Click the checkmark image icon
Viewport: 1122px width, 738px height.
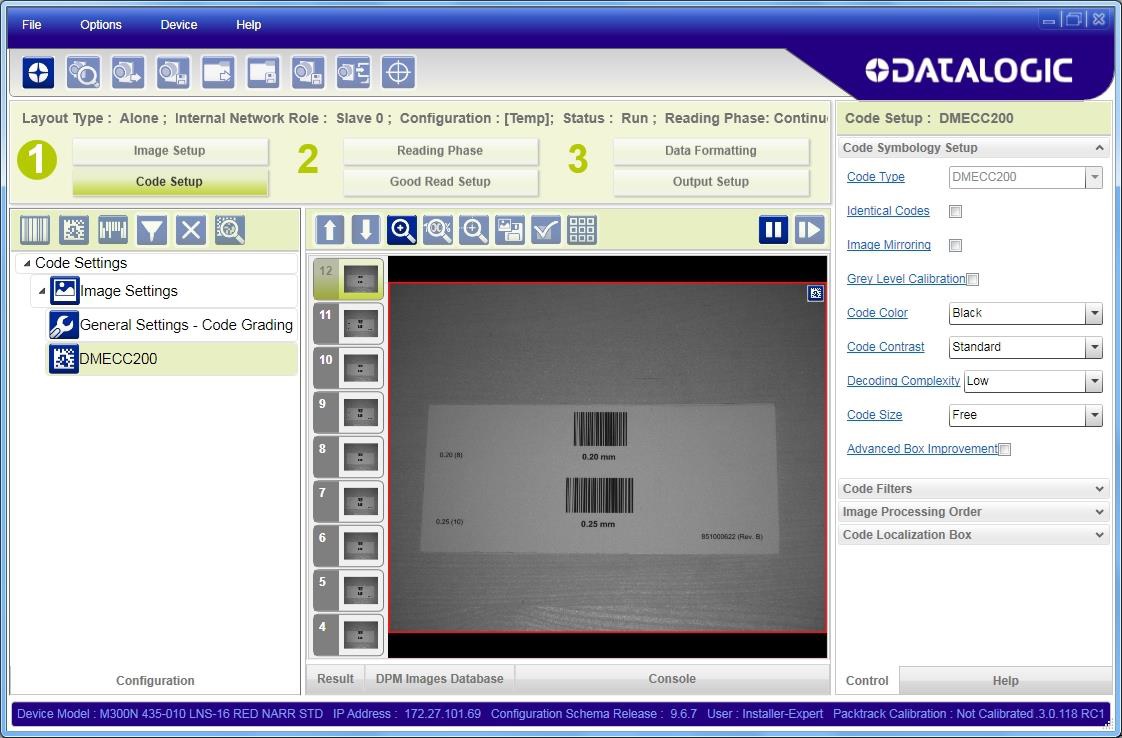click(546, 230)
